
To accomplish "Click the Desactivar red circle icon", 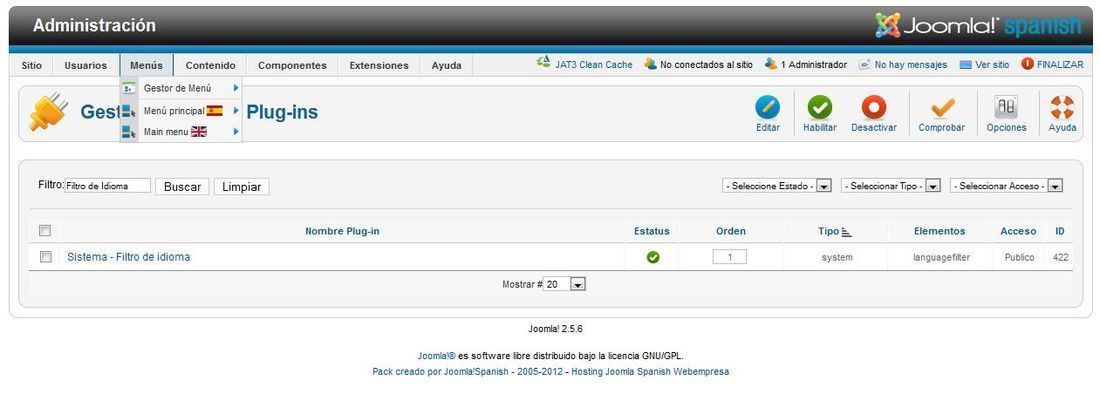I will pos(873,107).
